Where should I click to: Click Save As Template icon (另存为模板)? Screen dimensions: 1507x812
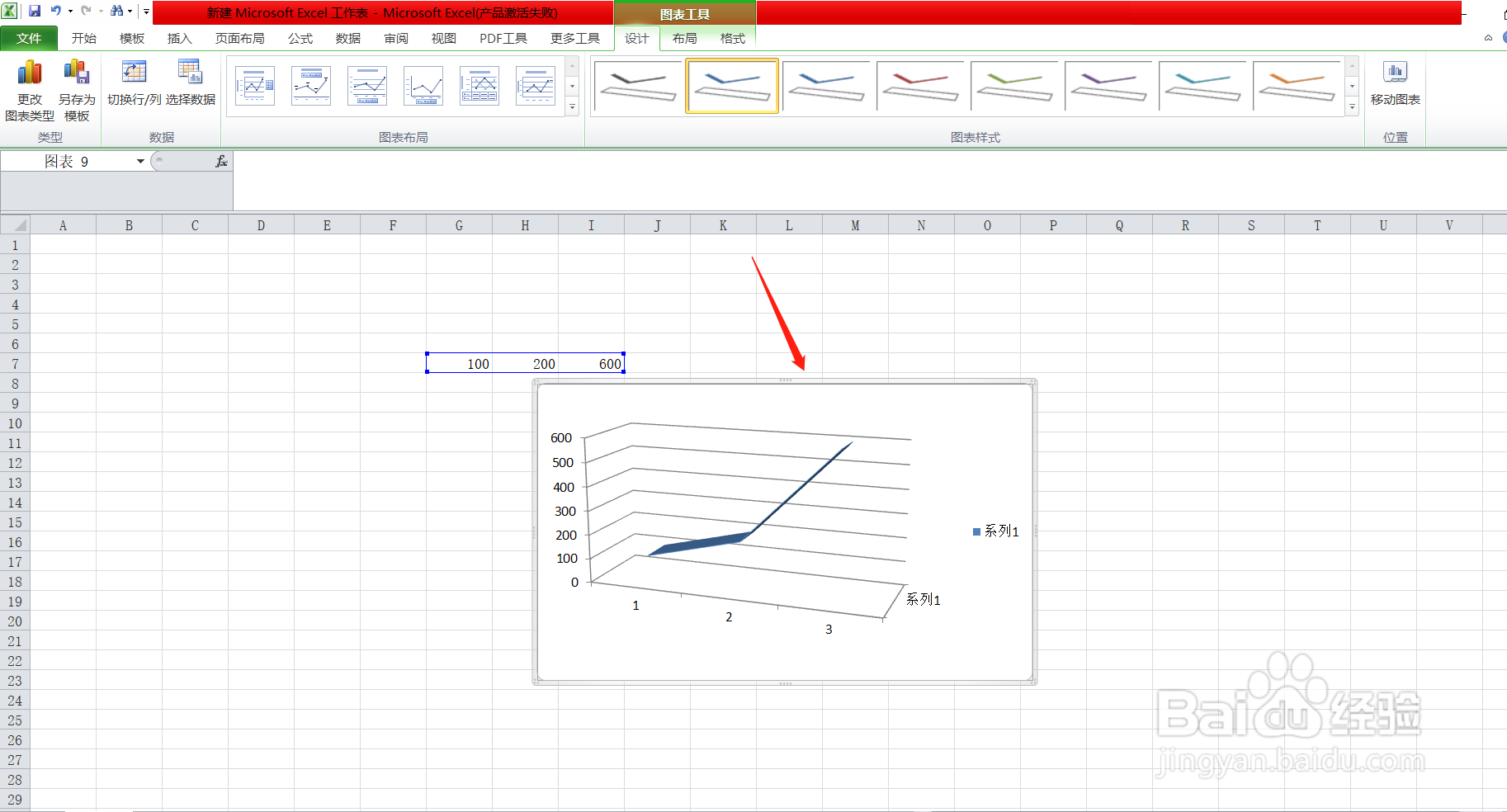[x=77, y=90]
